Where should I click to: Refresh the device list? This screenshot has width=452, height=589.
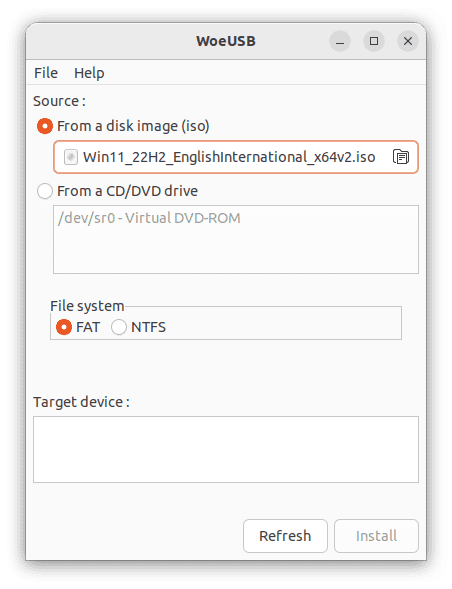[285, 536]
